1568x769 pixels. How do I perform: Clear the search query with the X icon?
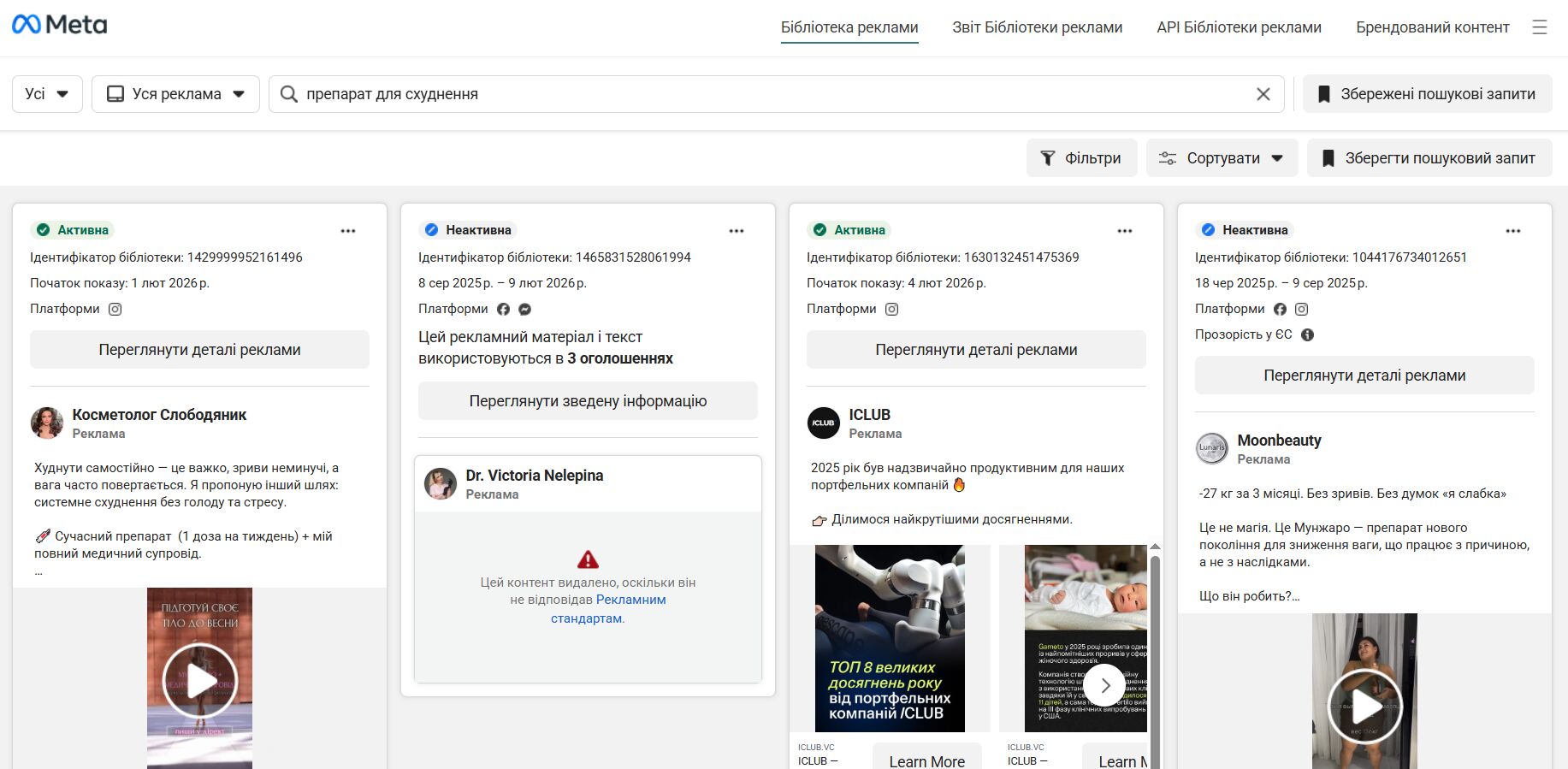[x=1263, y=94]
